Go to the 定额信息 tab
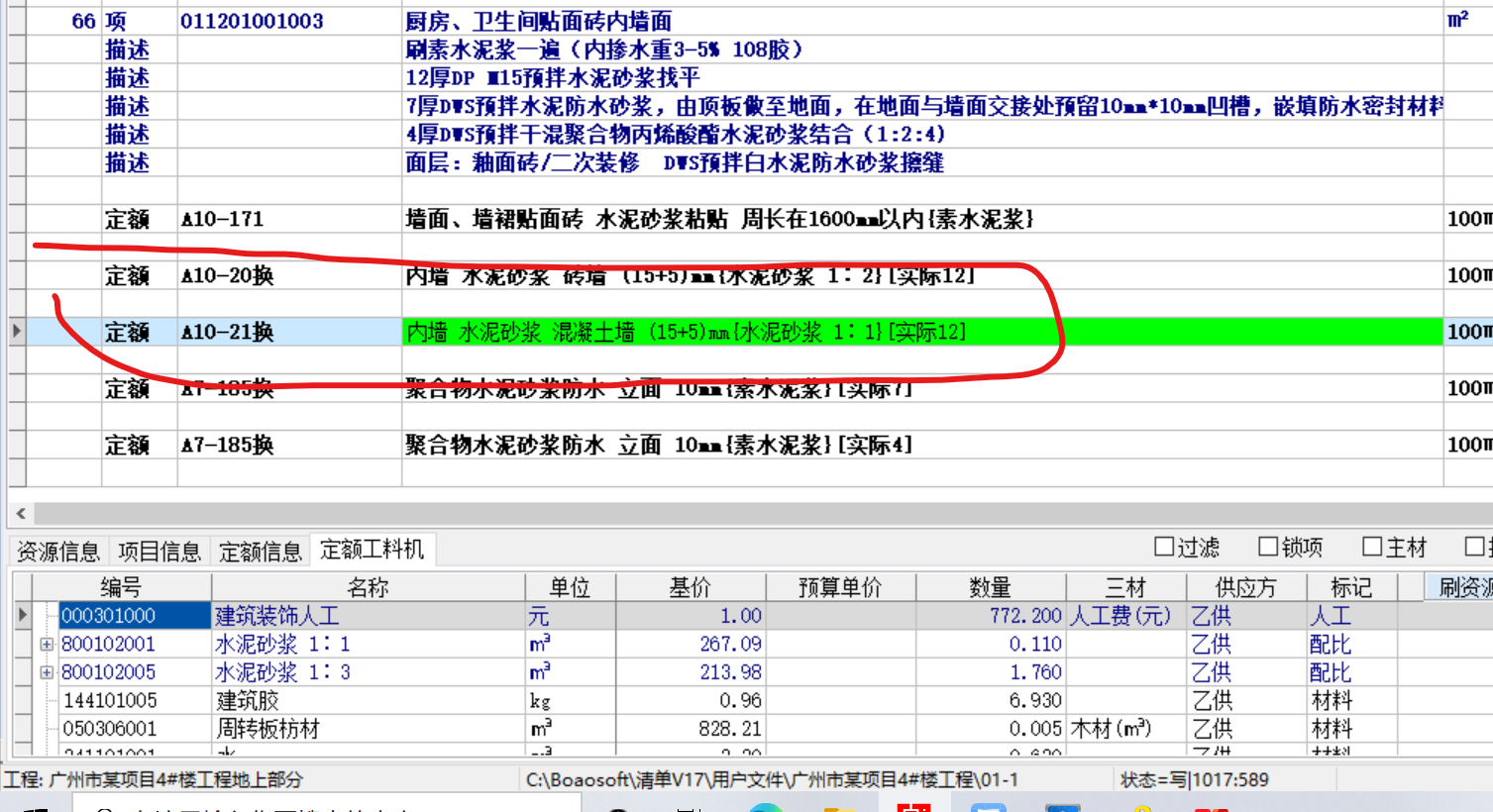This screenshot has height=812, width=1493. tap(261, 552)
